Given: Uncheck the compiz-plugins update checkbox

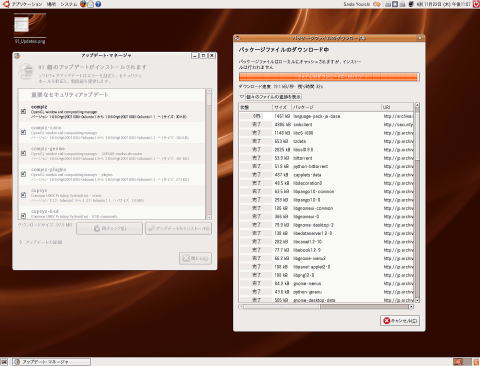Looking at the screenshot, I should (23, 174).
